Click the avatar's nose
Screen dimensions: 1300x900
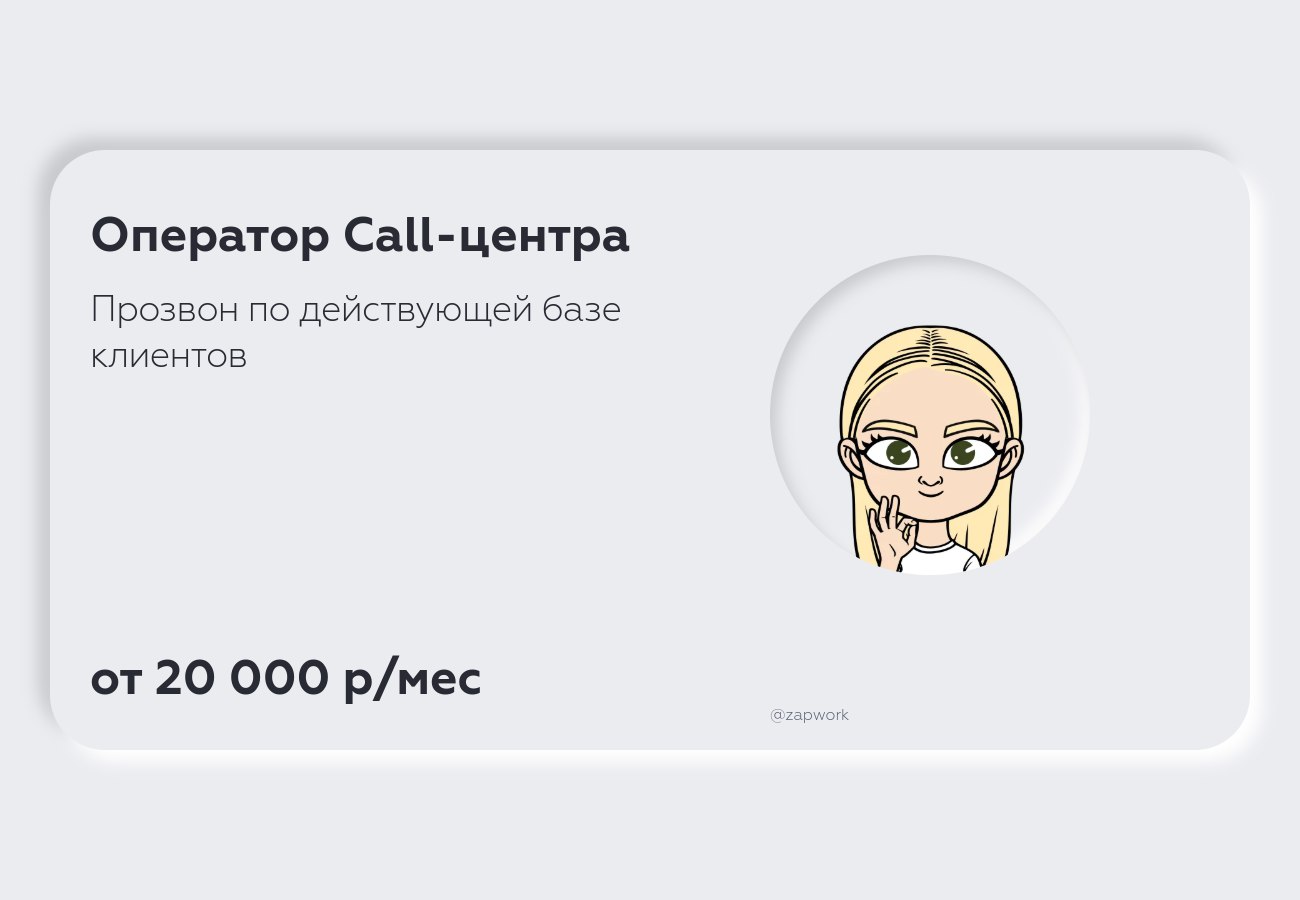coord(930,477)
